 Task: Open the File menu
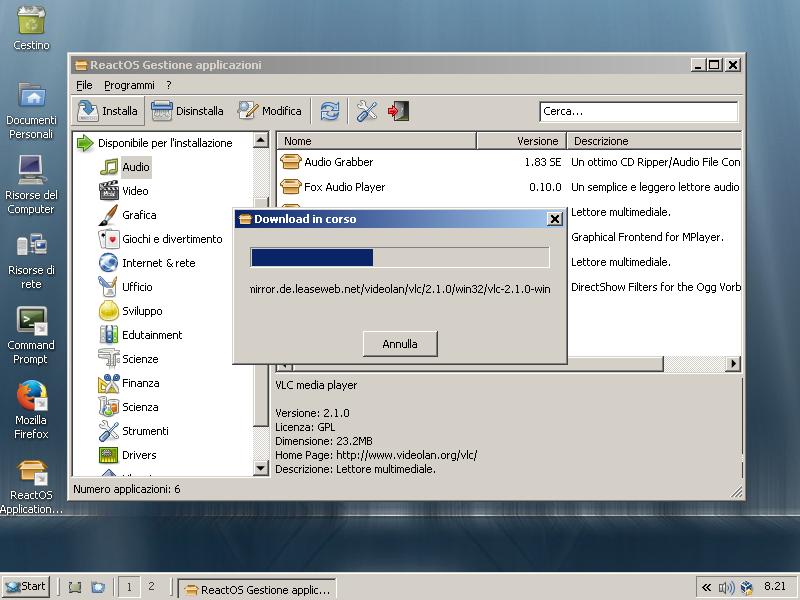click(84, 85)
